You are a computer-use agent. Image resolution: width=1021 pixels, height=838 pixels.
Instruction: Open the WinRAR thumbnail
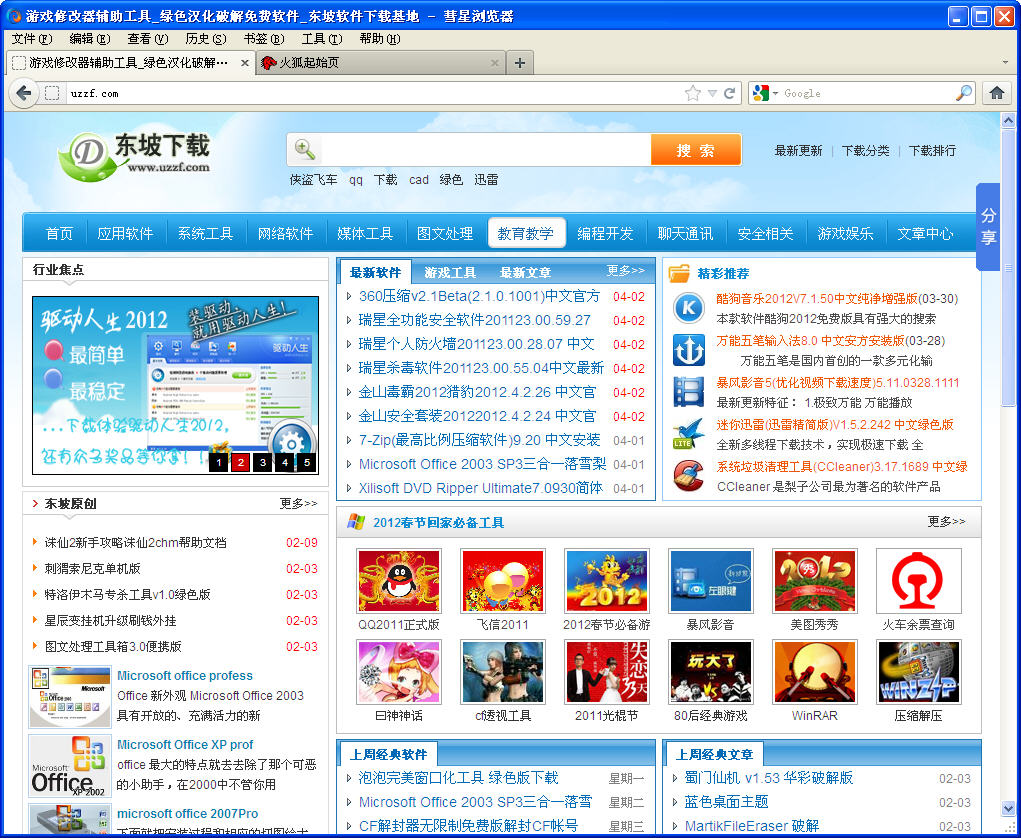pyautogui.click(x=815, y=672)
